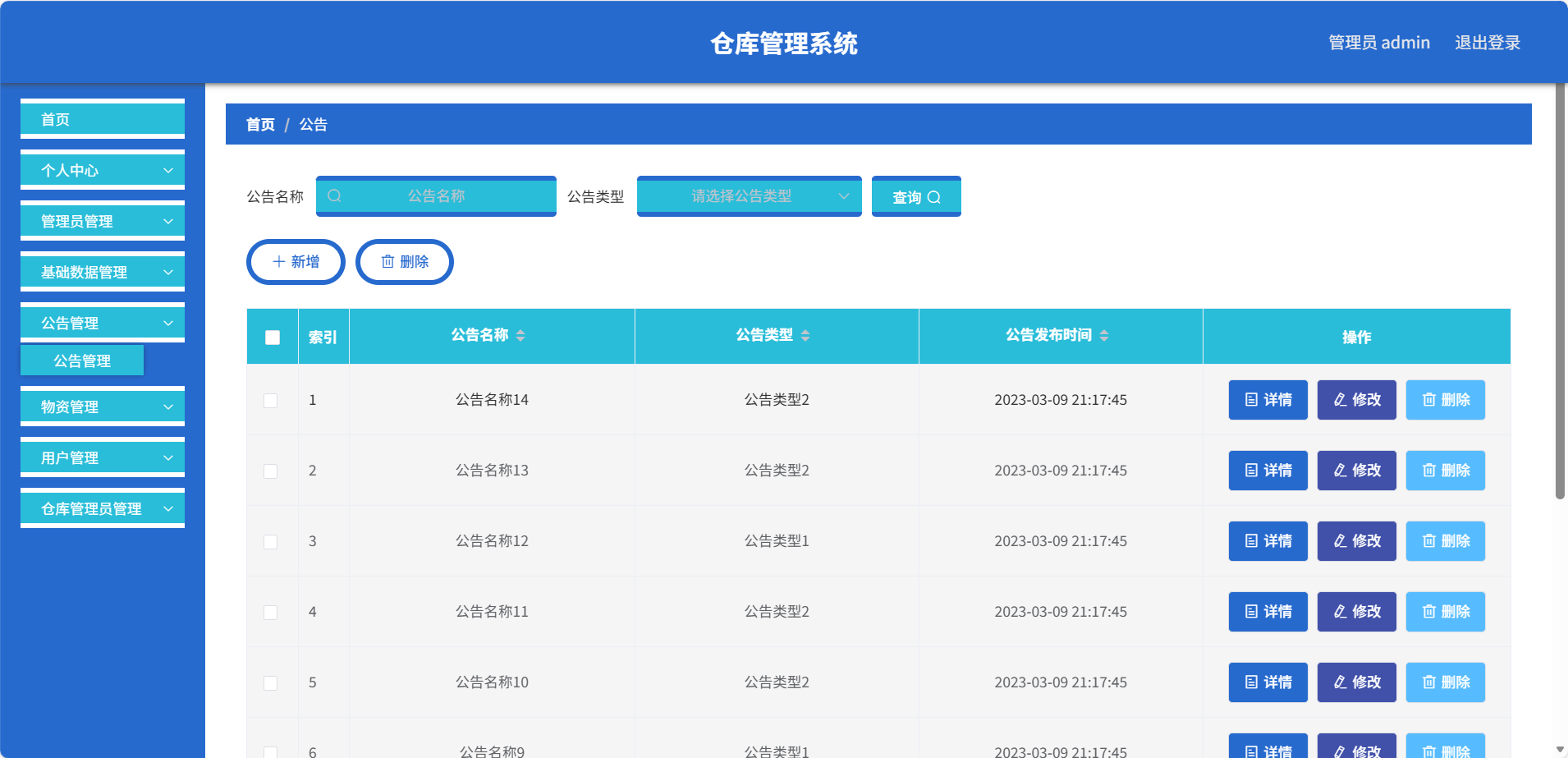Click 删除 for 公告名称11 row
This screenshot has height=758, width=1568.
click(x=1446, y=612)
